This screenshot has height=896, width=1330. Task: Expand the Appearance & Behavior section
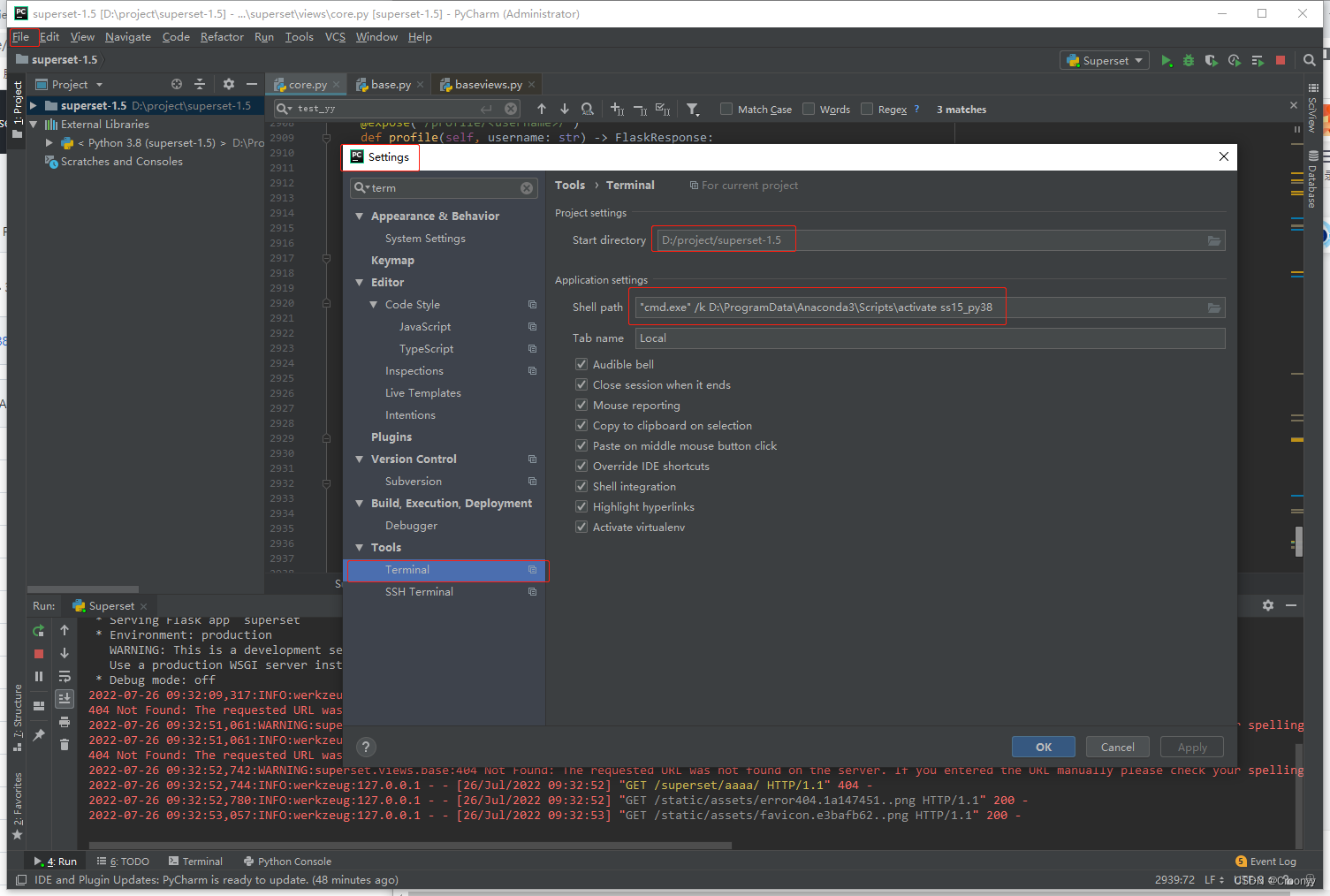click(360, 216)
